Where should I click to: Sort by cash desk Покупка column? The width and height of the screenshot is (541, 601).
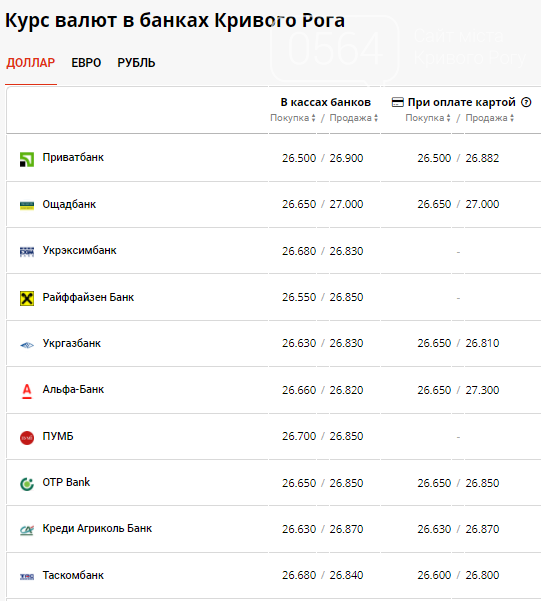point(293,118)
